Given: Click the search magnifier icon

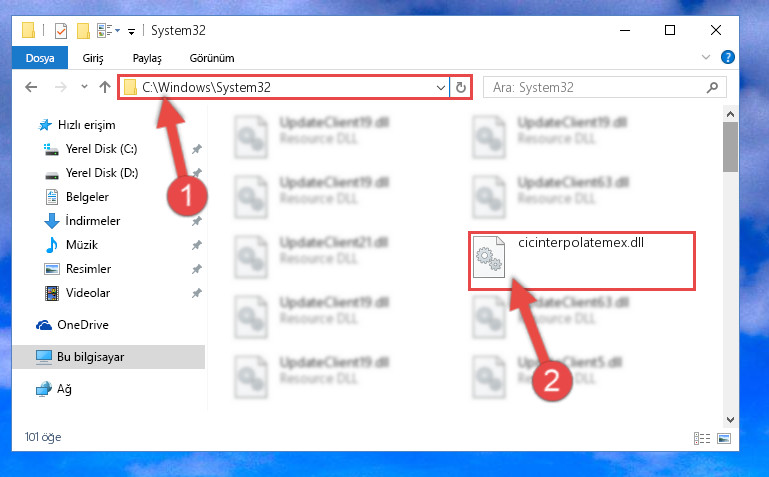Looking at the screenshot, I should [x=712, y=88].
